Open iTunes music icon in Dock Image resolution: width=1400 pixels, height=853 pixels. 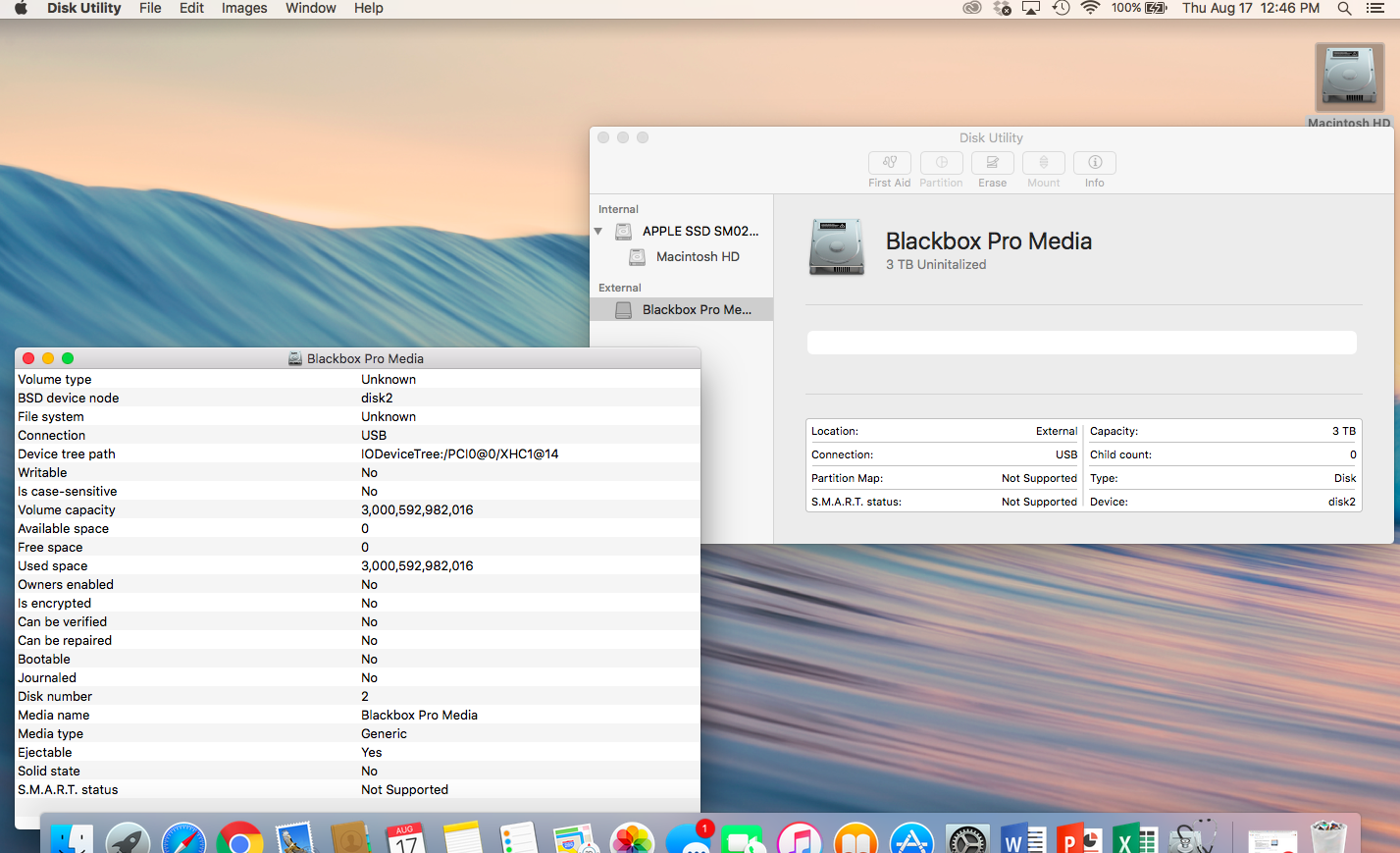[x=800, y=839]
